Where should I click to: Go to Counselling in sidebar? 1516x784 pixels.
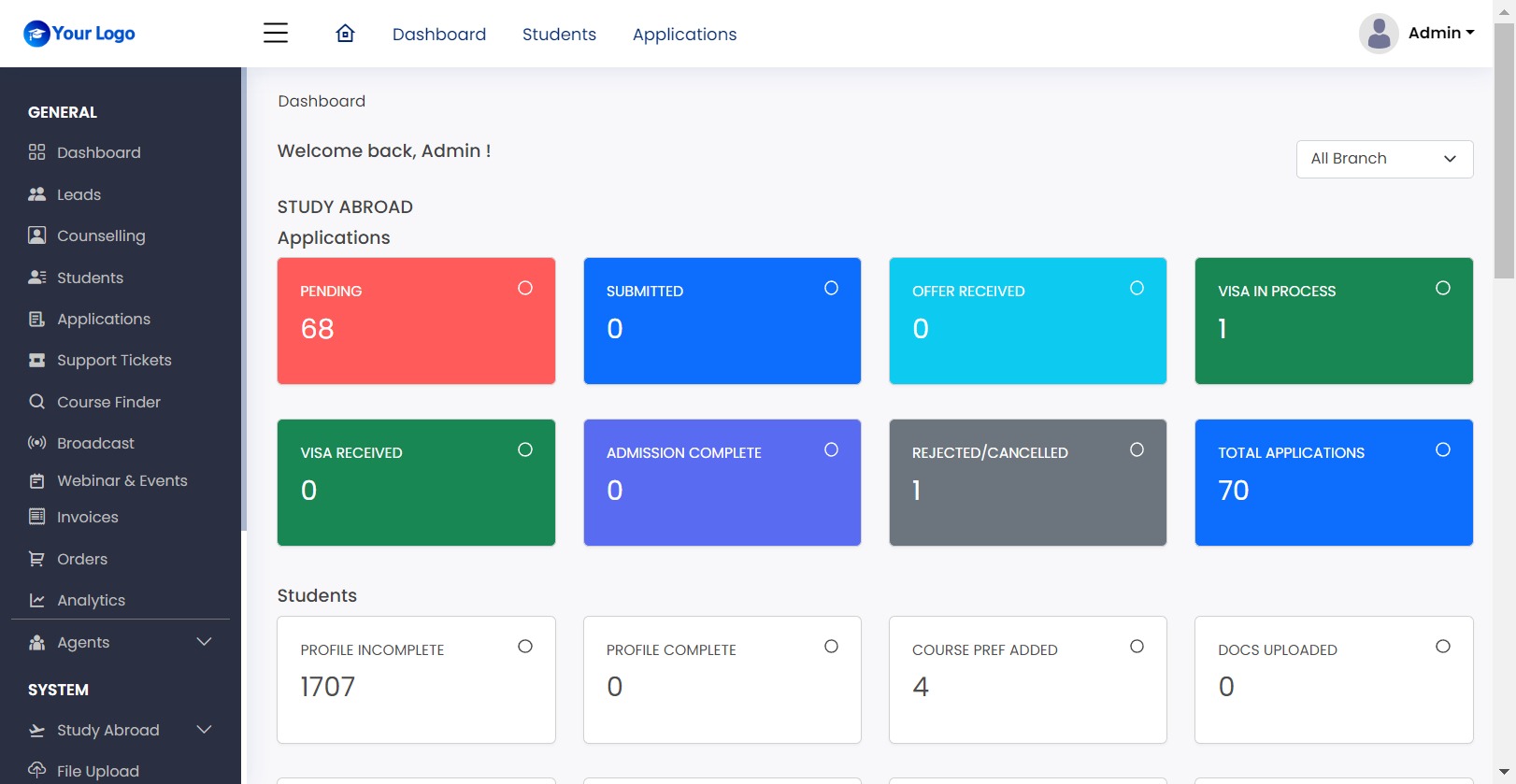101,235
